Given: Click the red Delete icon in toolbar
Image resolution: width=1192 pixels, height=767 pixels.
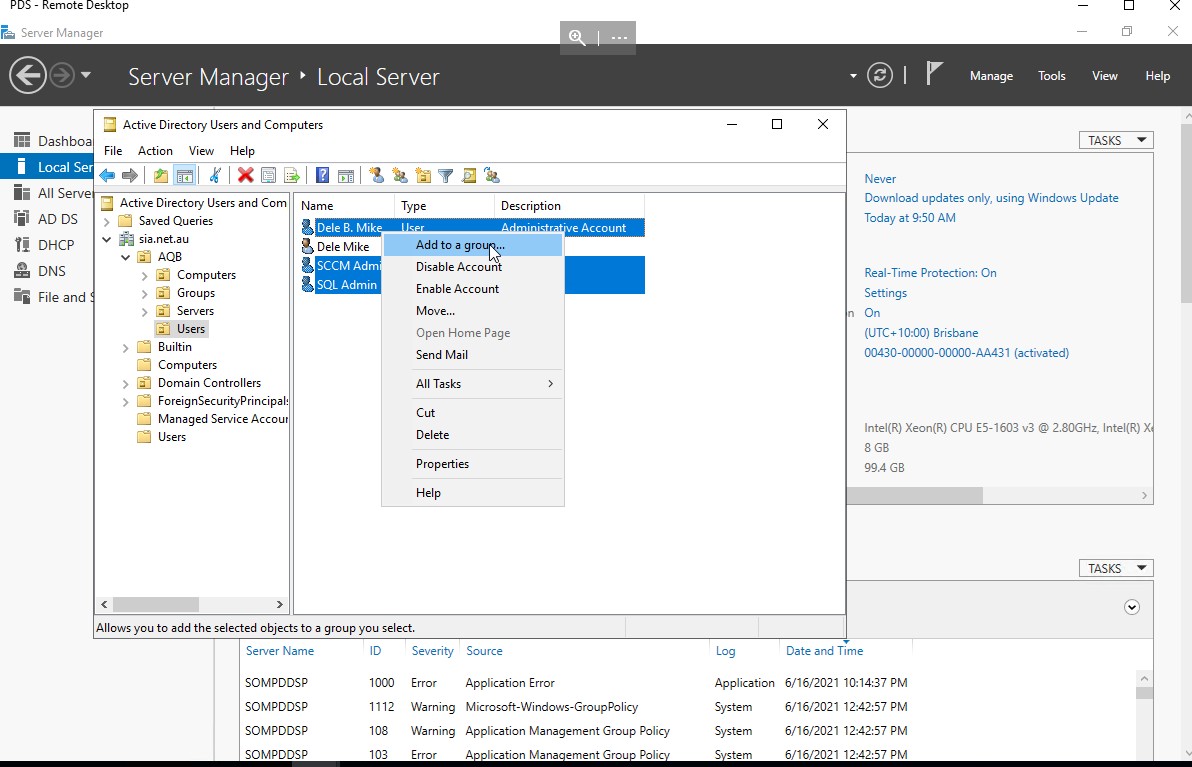Looking at the screenshot, I should (x=245, y=176).
